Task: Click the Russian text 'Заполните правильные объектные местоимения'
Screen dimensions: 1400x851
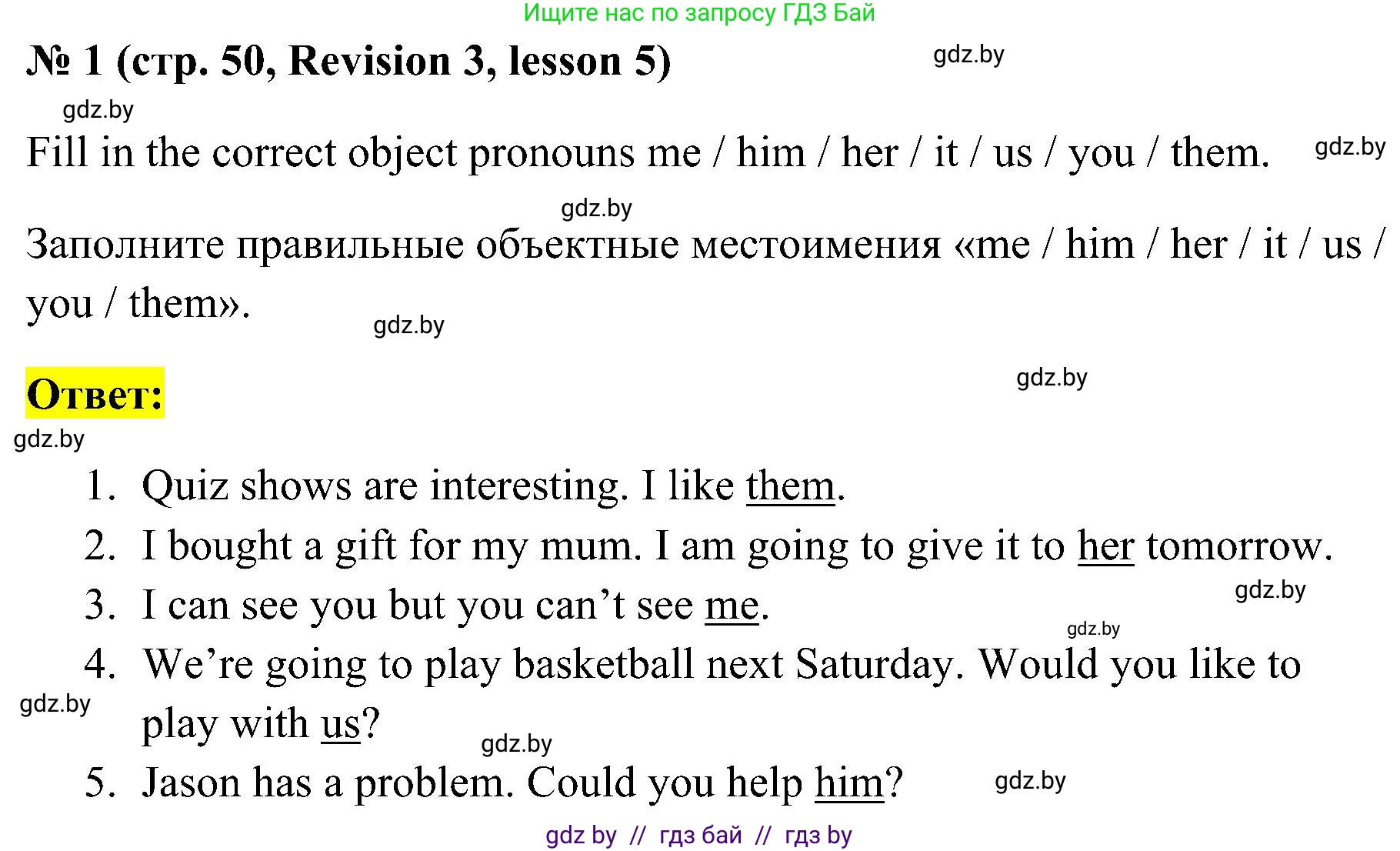Action: point(483,245)
